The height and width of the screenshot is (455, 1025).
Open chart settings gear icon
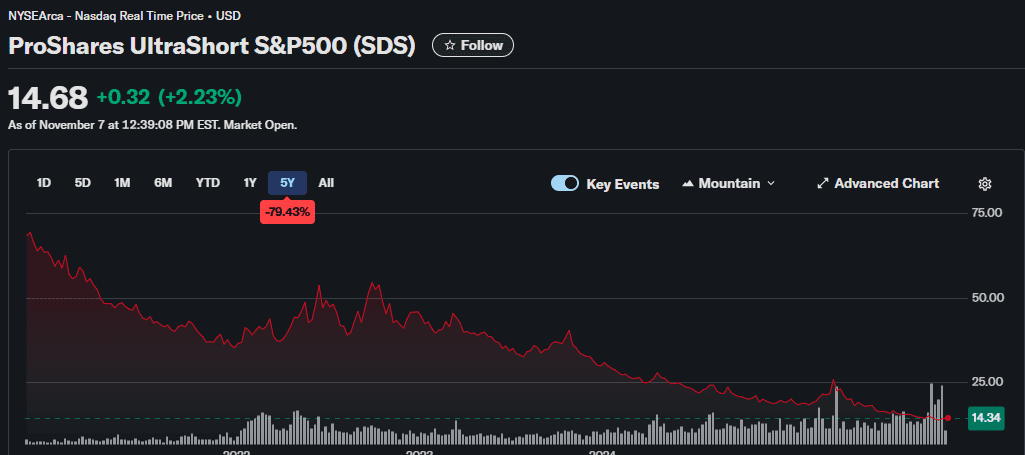(x=984, y=183)
